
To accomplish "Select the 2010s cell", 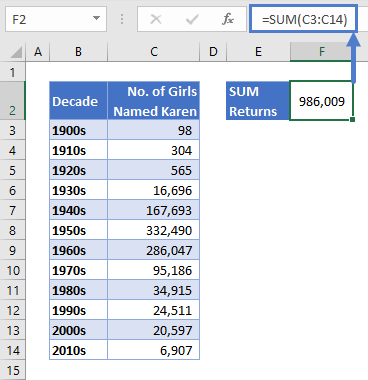I will click(x=78, y=350).
